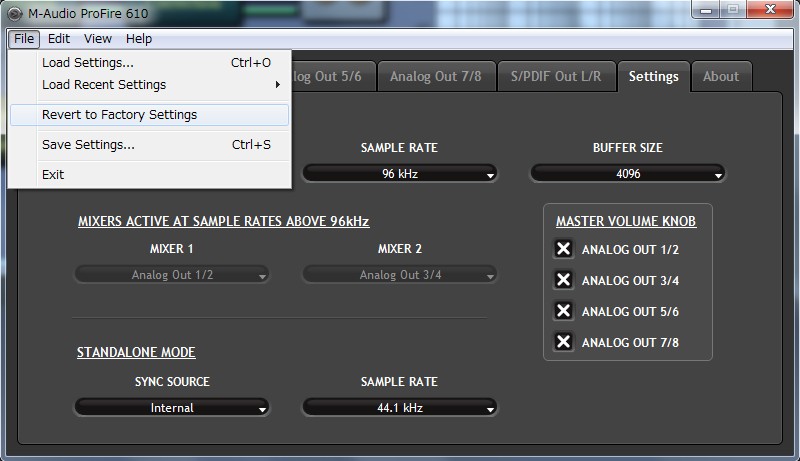Click Save Settings... menu entry

coord(88,145)
